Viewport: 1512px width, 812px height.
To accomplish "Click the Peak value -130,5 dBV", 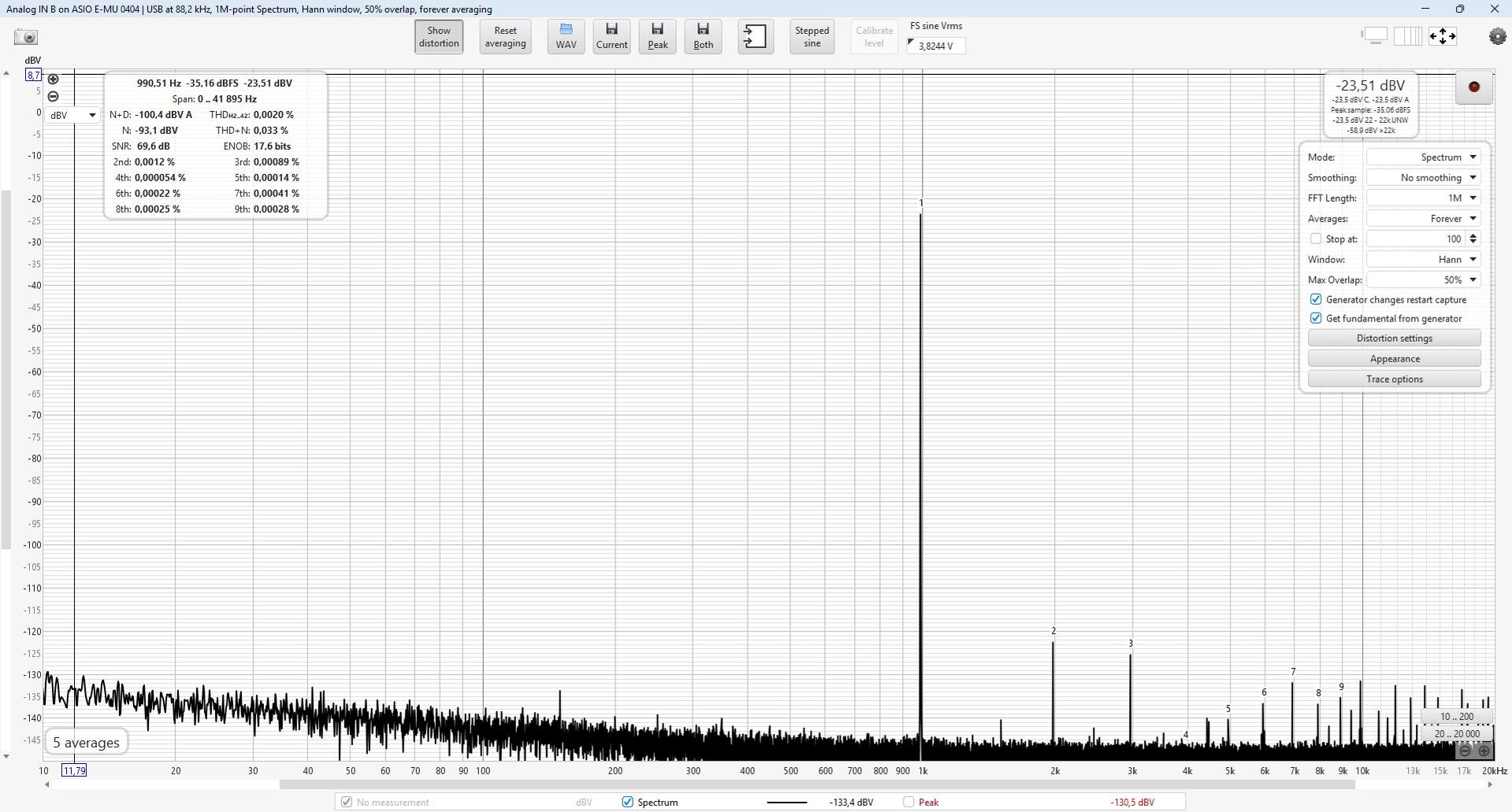I will coord(1132,803).
